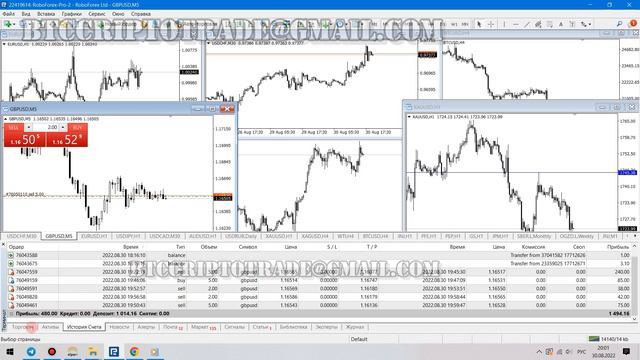This screenshot has width=640, height=360.
Task: Click the red notification icon in toolbar
Action: (x=633, y=24)
